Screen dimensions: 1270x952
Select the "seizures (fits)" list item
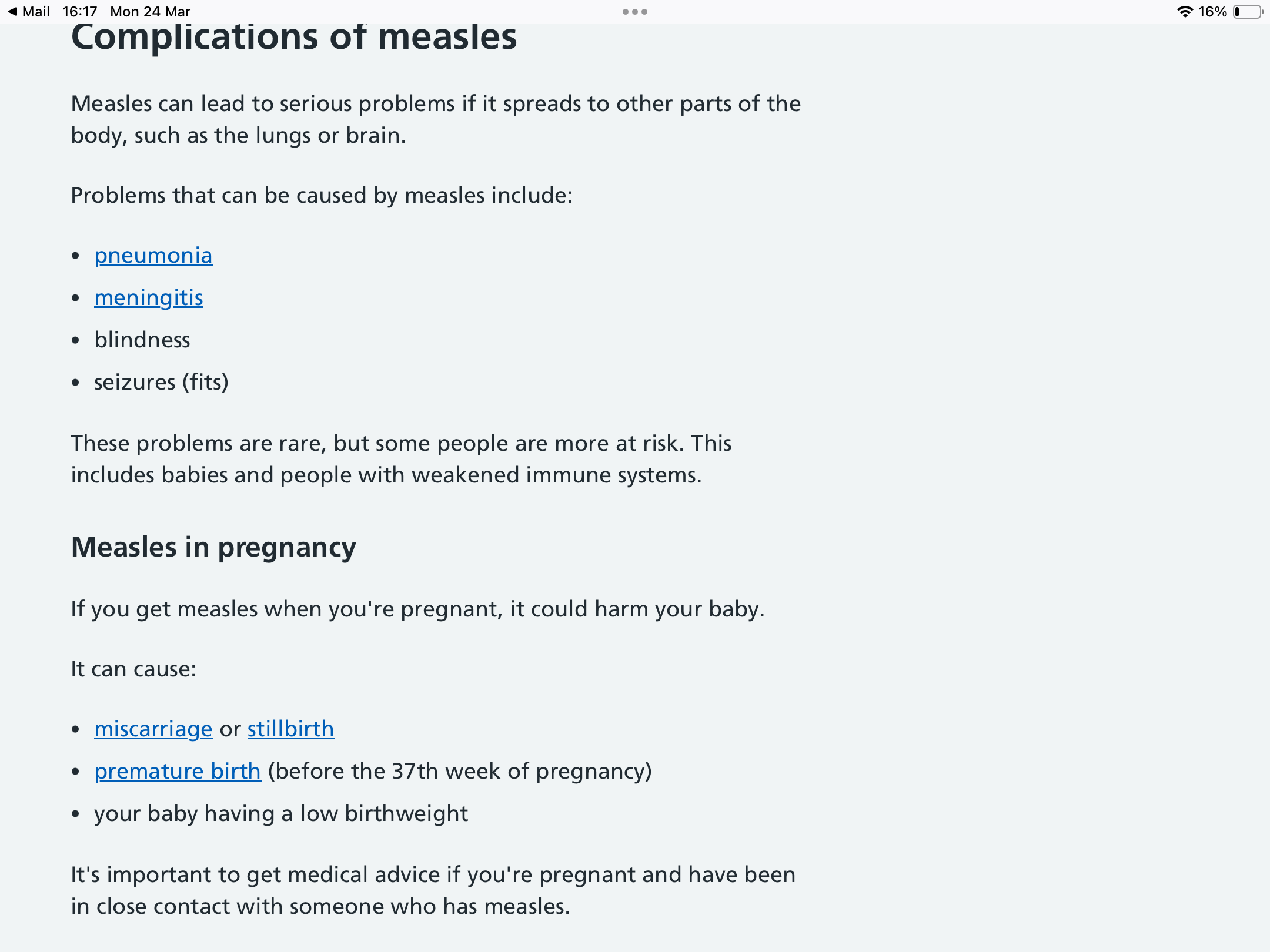point(161,383)
